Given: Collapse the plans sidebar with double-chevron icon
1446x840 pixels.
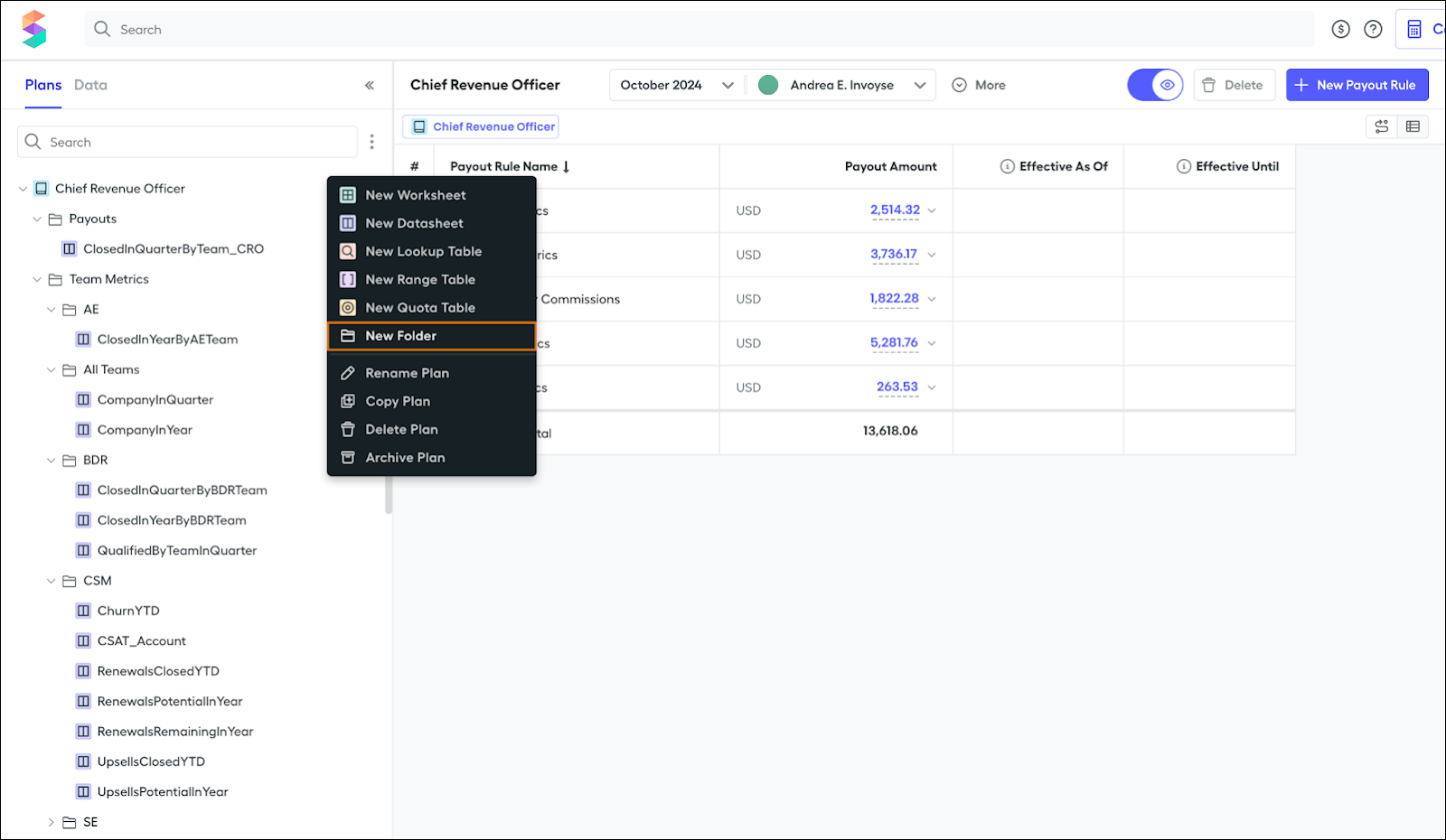Looking at the screenshot, I should (x=370, y=86).
